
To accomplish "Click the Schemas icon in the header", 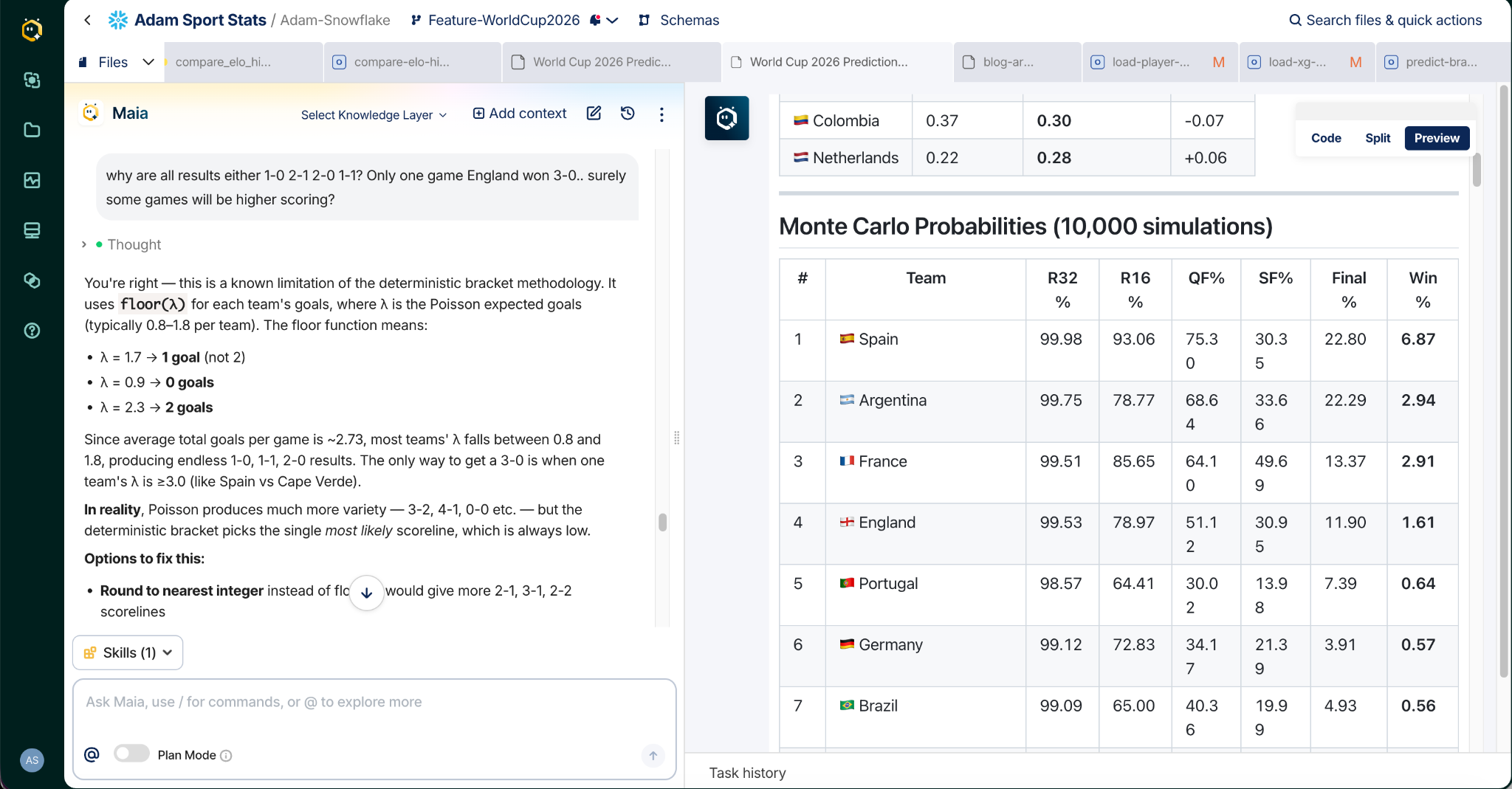I will point(645,20).
